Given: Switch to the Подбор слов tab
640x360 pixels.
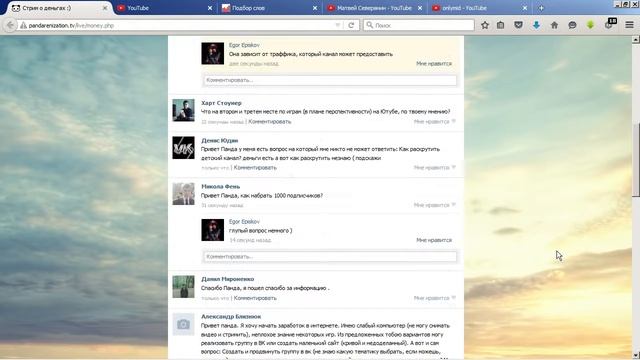Looking at the screenshot, I should pyautogui.click(x=269, y=8).
